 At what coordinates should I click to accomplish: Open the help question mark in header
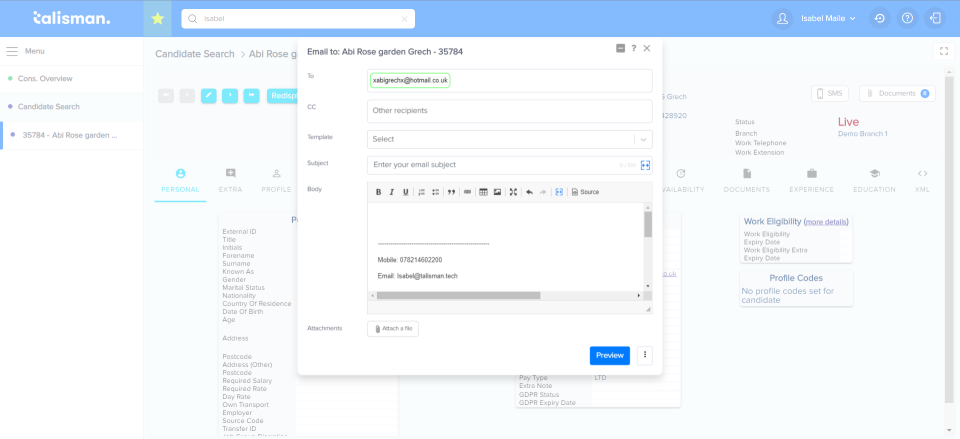tap(907, 18)
